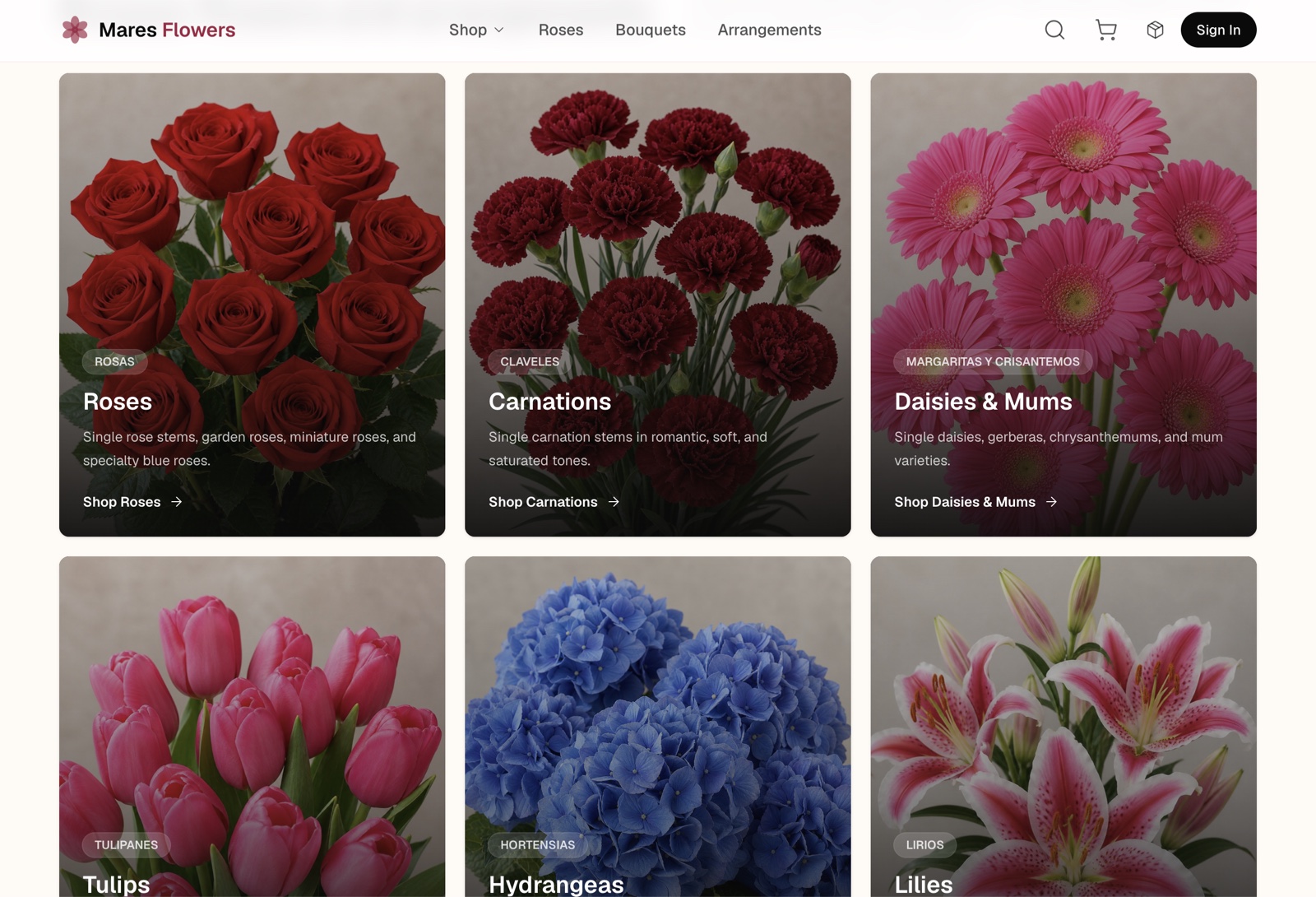Click the package box icon in header

[x=1155, y=30]
